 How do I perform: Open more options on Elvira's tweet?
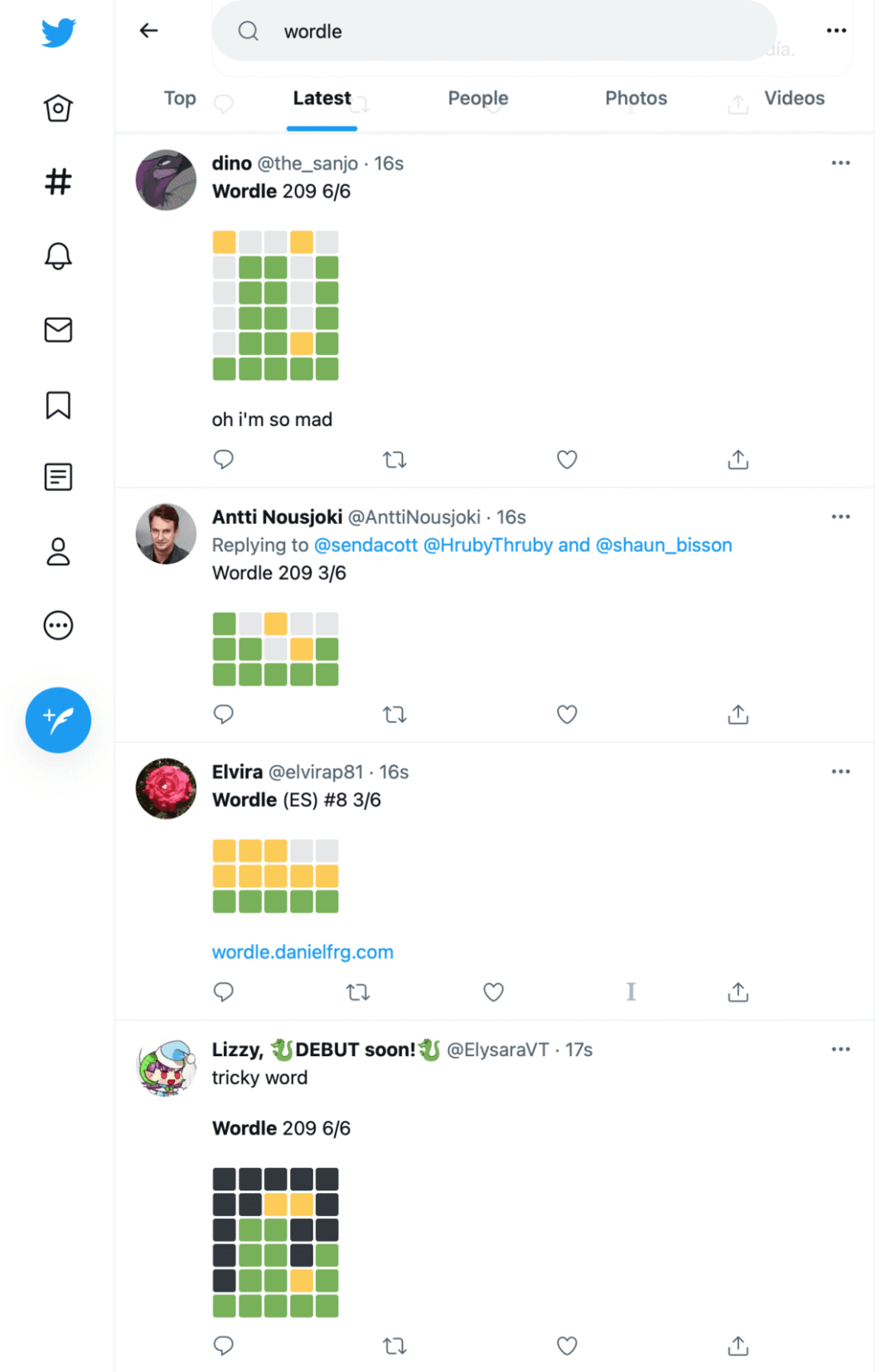[x=840, y=772]
